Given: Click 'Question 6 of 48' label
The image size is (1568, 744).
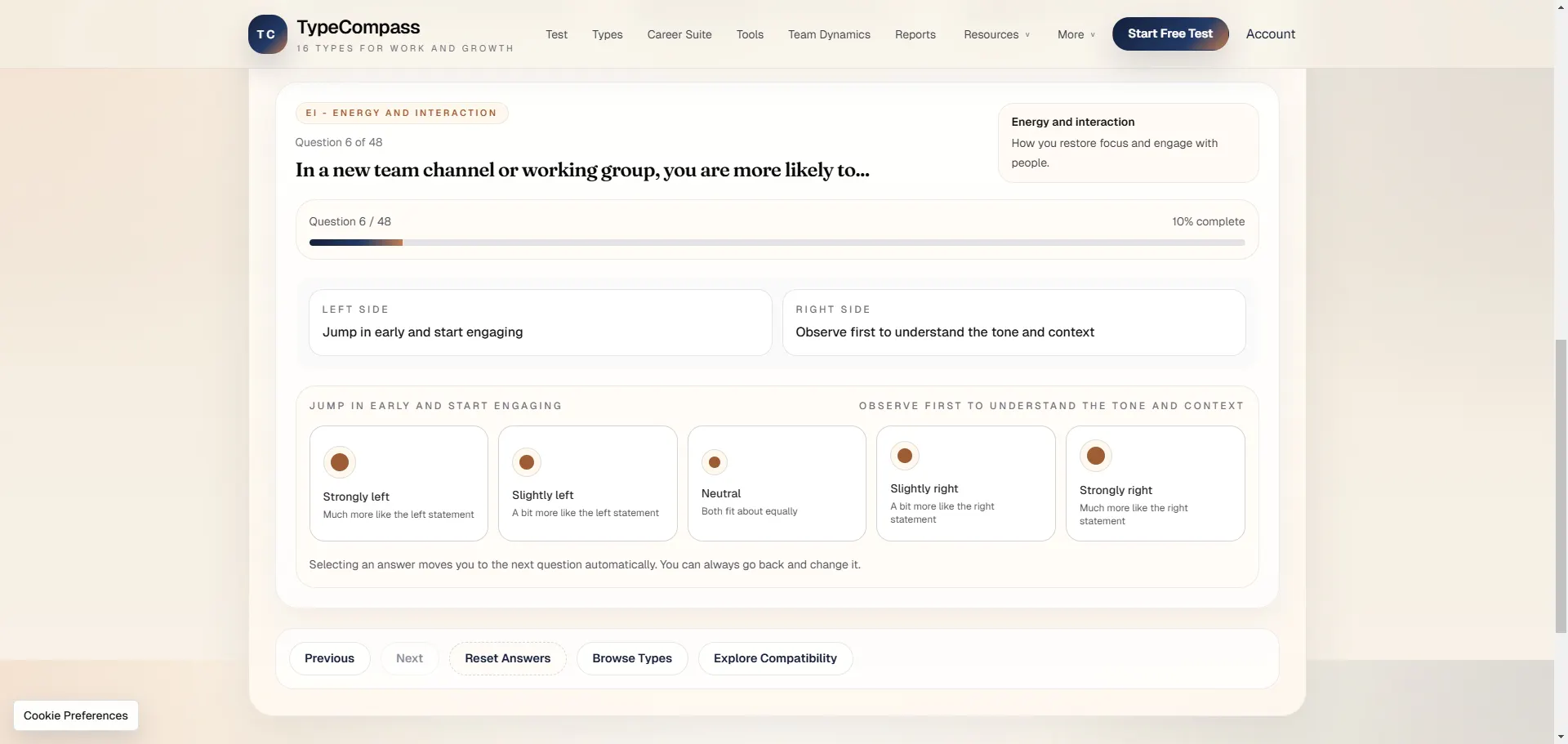Looking at the screenshot, I should (339, 142).
